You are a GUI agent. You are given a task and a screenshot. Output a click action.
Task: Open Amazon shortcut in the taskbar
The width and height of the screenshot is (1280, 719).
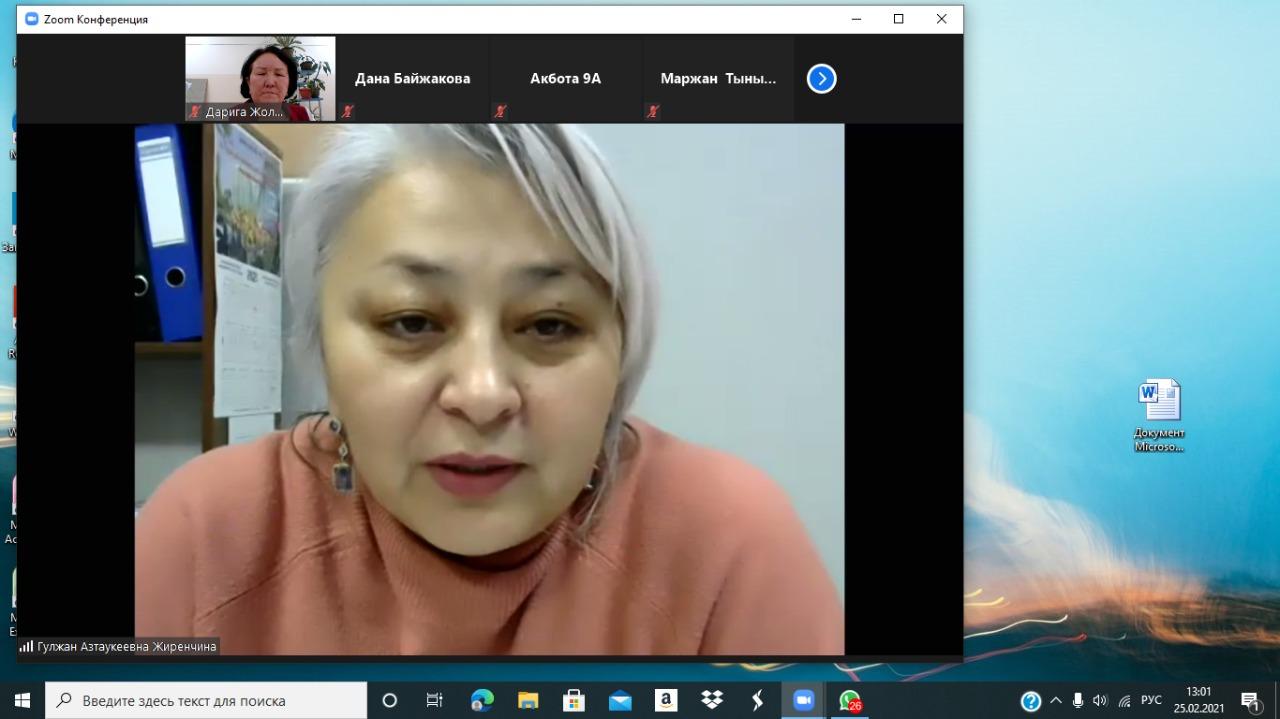point(666,700)
